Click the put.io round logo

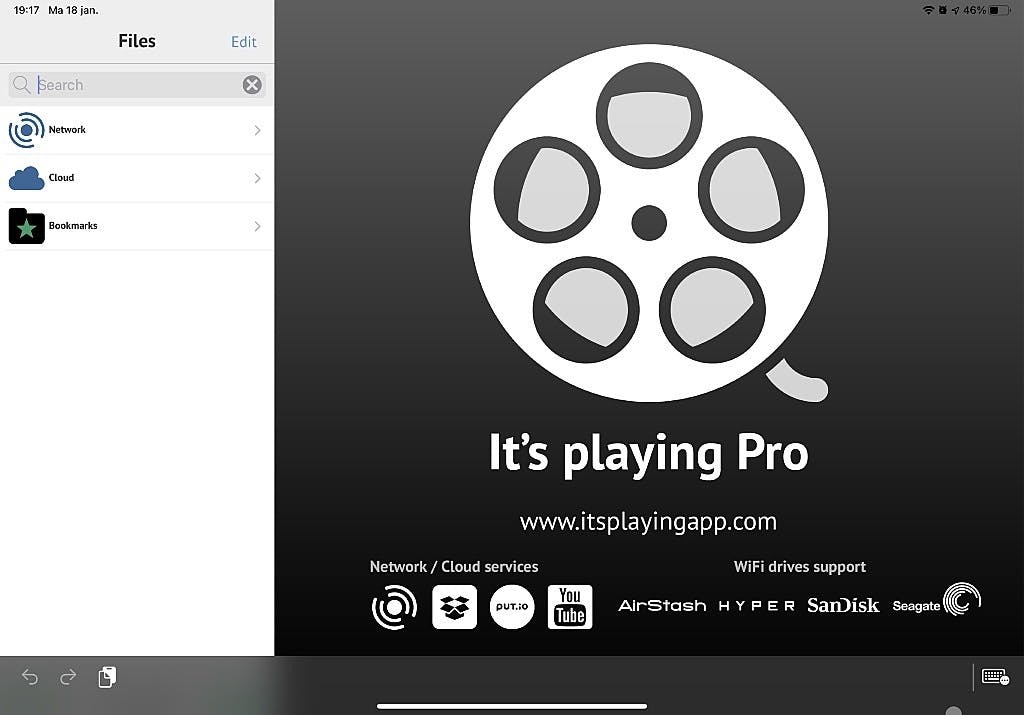click(x=512, y=607)
